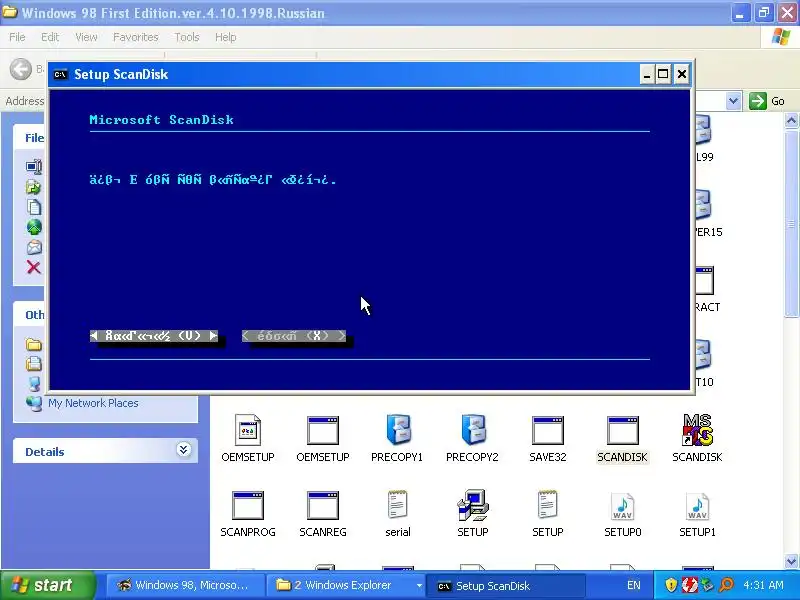Open the Windows Explorer taskbar group
This screenshot has height=600, width=800.
click(x=348, y=585)
